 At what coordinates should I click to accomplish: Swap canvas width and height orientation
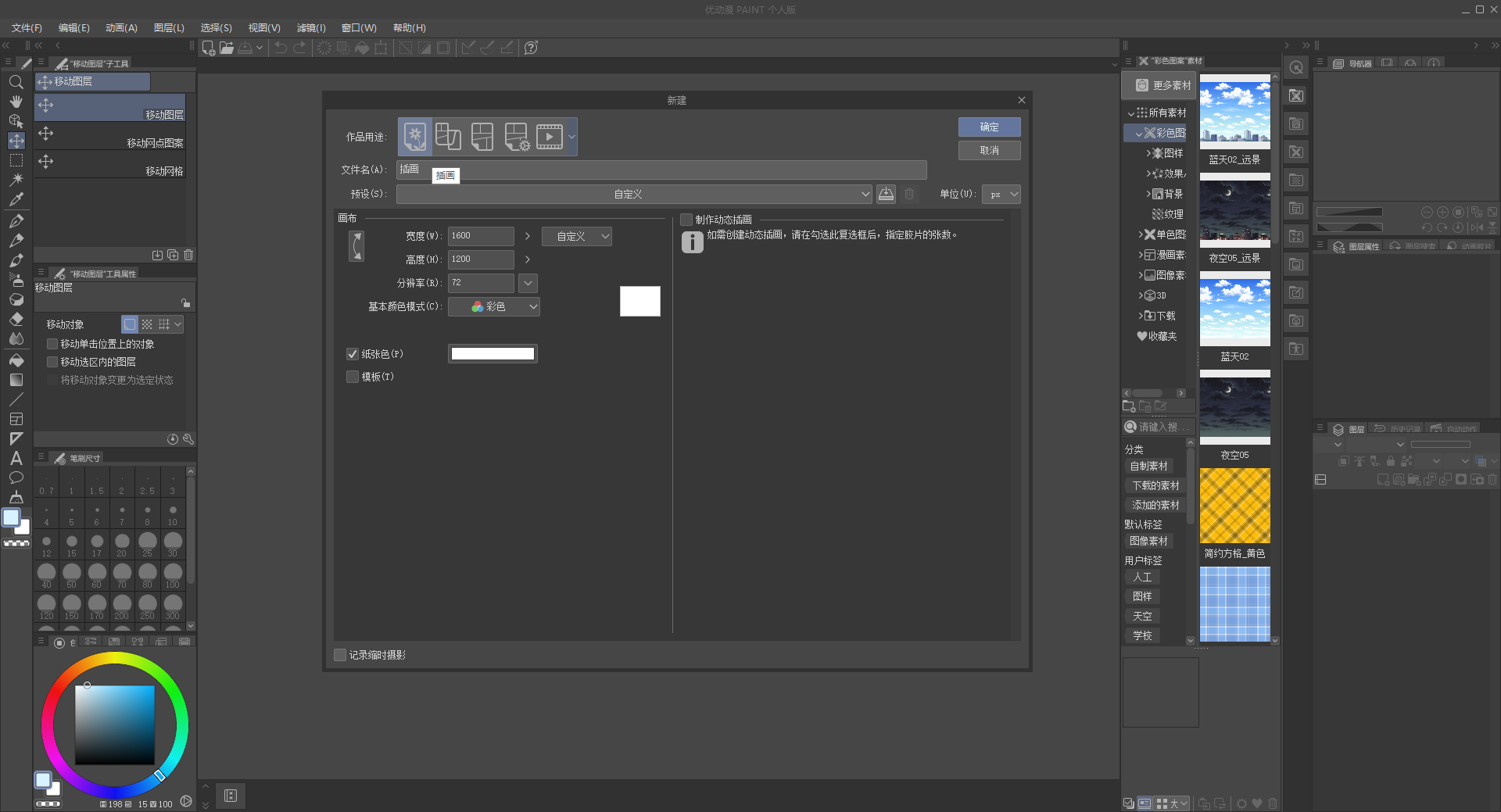[356, 246]
